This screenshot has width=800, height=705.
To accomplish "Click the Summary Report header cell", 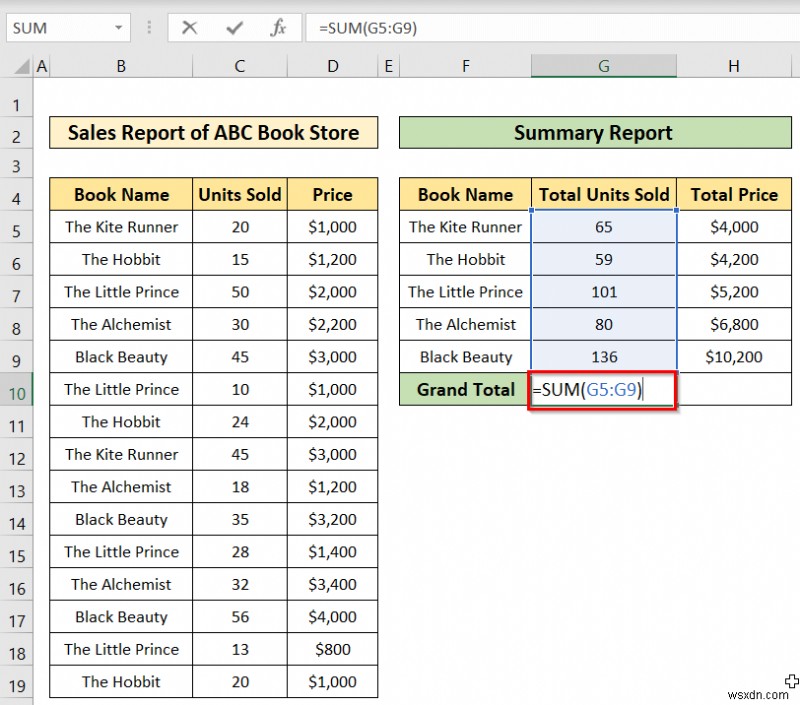I will [x=593, y=132].
